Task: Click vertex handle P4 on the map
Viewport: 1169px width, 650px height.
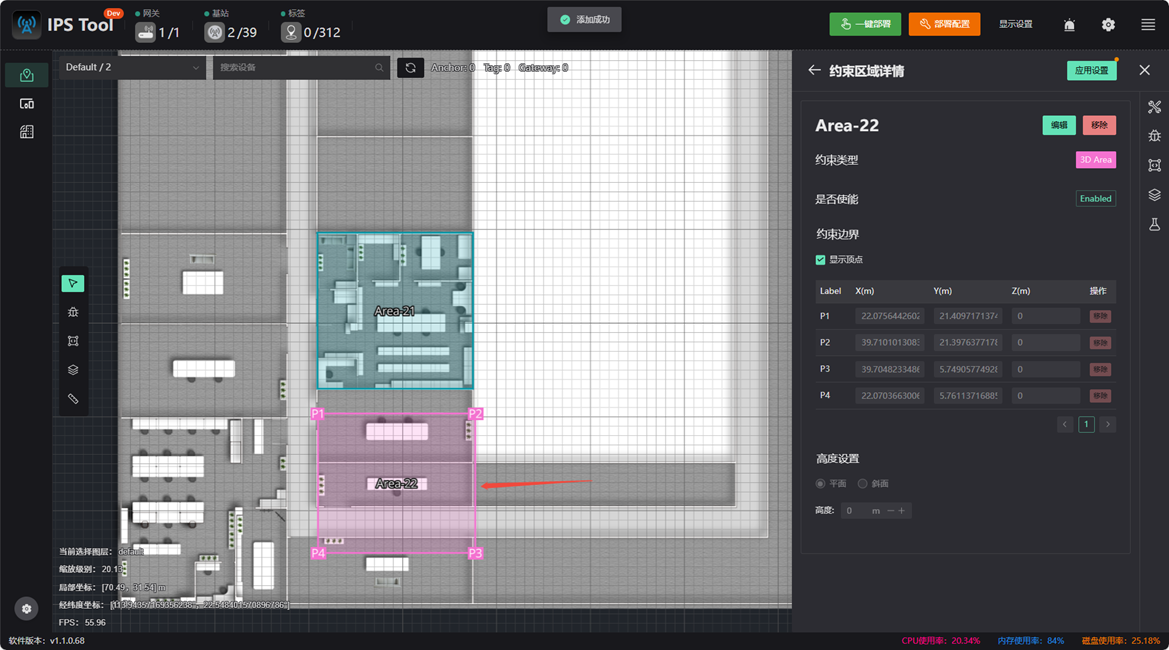Action: tap(318, 553)
